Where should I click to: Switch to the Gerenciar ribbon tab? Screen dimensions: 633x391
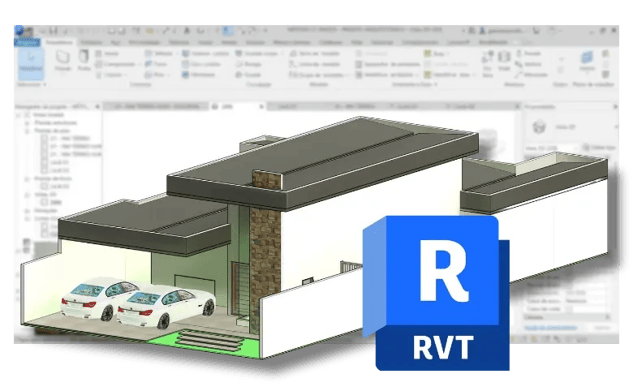382,42
